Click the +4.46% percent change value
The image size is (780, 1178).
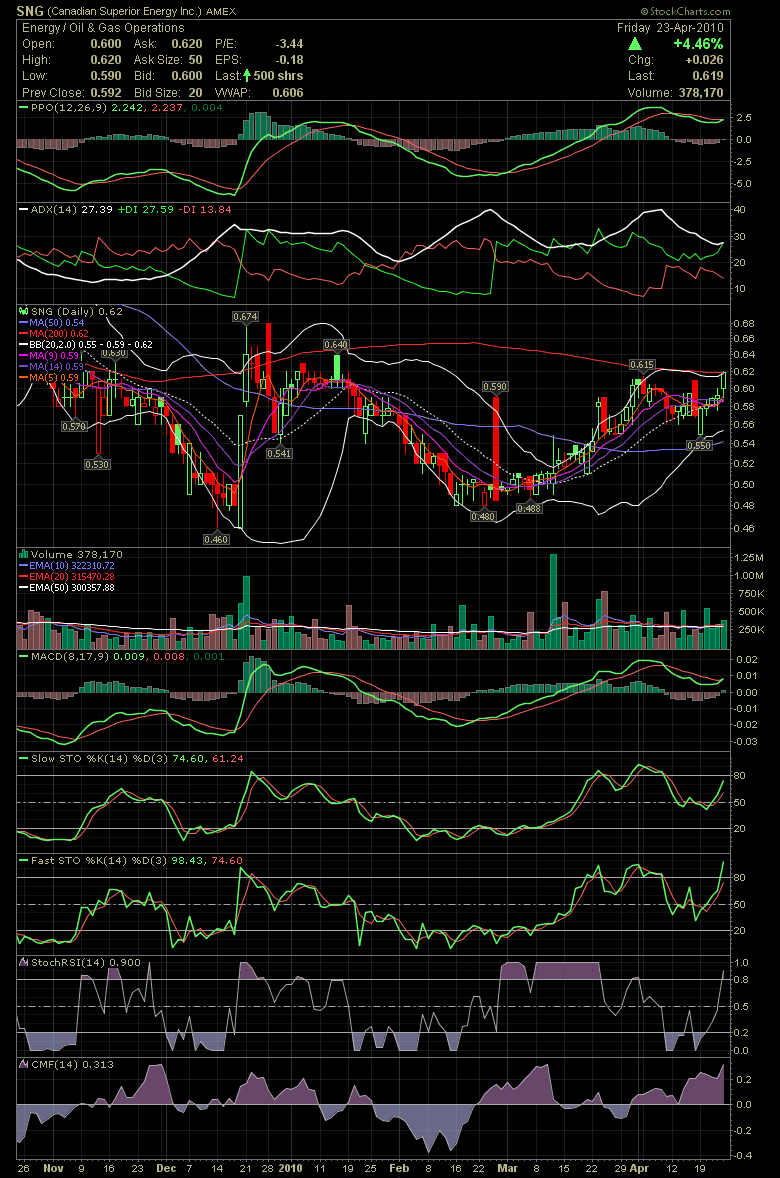pos(698,44)
